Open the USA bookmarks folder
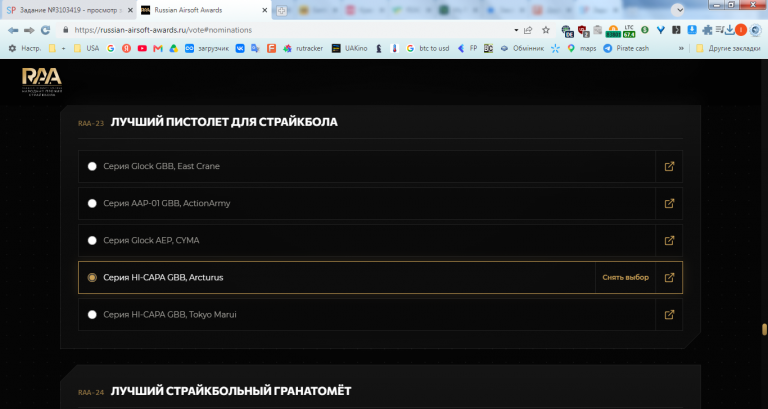Image resolution: width=768 pixels, height=409 pixels. (86, 48)
